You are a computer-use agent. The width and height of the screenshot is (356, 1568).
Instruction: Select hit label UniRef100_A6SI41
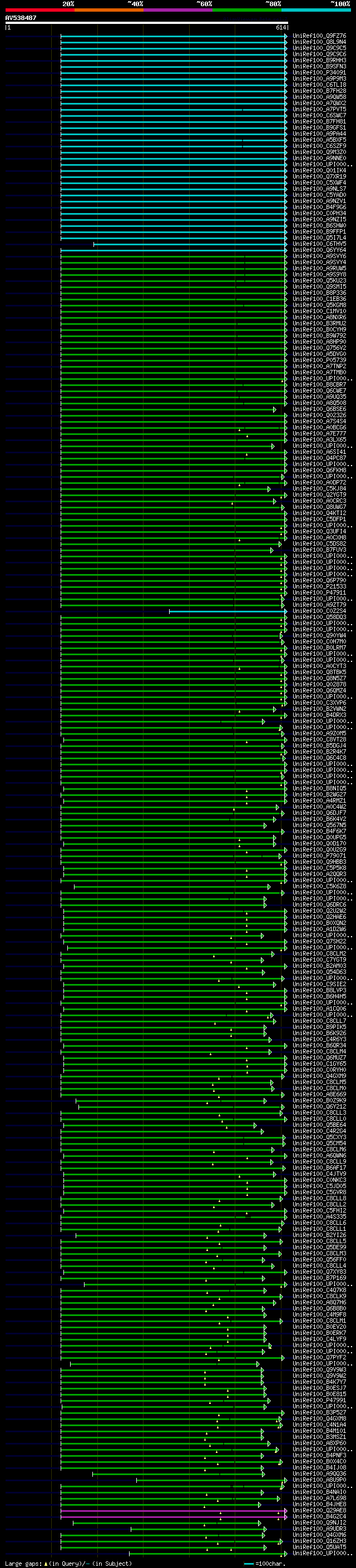tap(319, 452)
